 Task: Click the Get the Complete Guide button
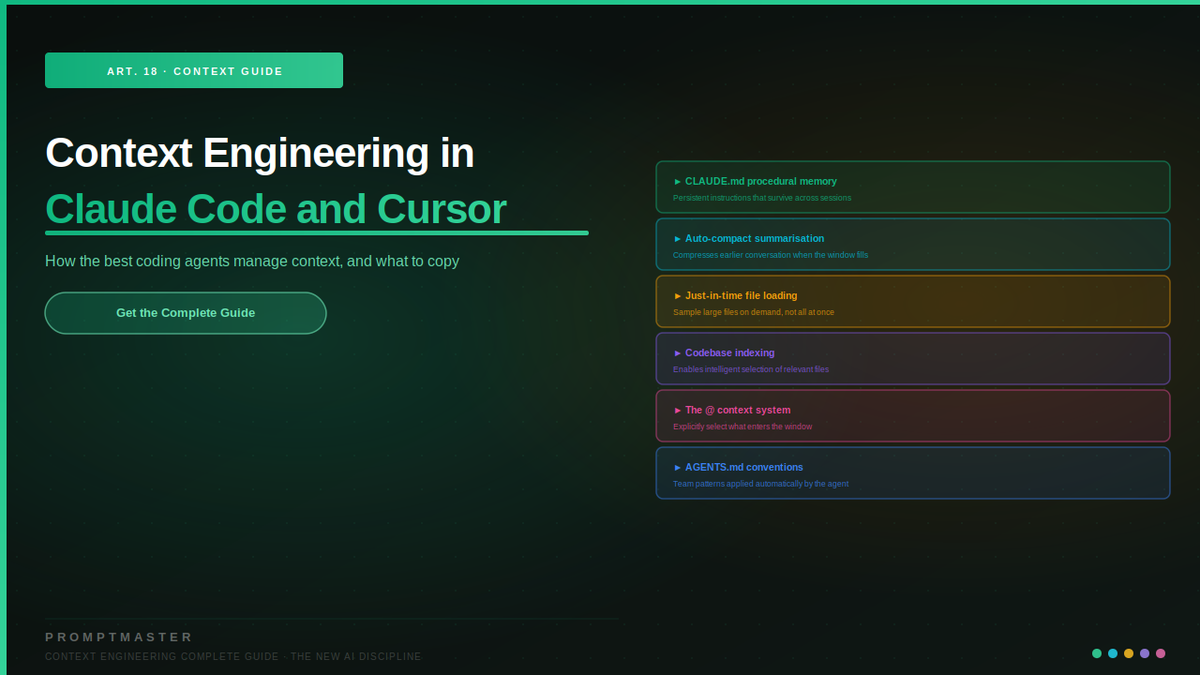(x=185, y=313)
